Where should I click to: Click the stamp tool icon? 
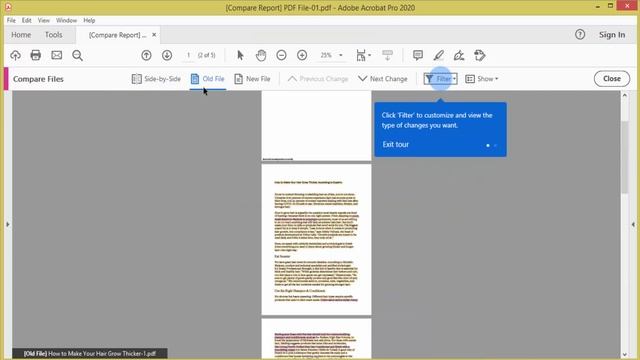point(480,55)
